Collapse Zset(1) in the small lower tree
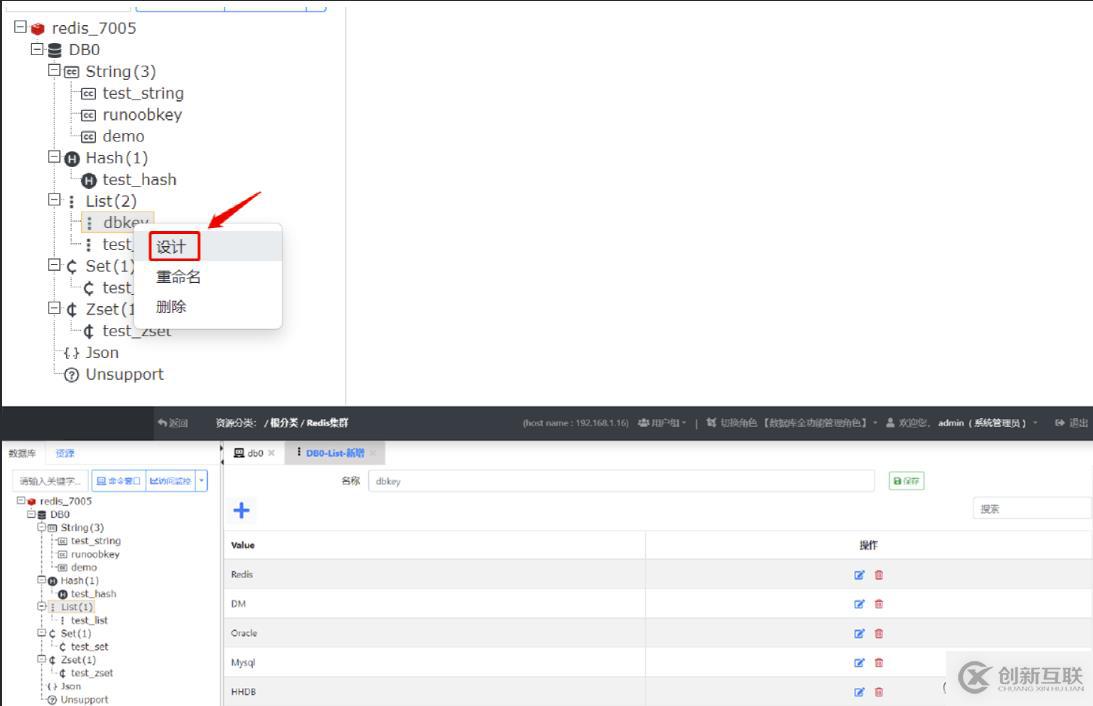Viewport: 1093px width, 706px height. [x=42, y=659]
